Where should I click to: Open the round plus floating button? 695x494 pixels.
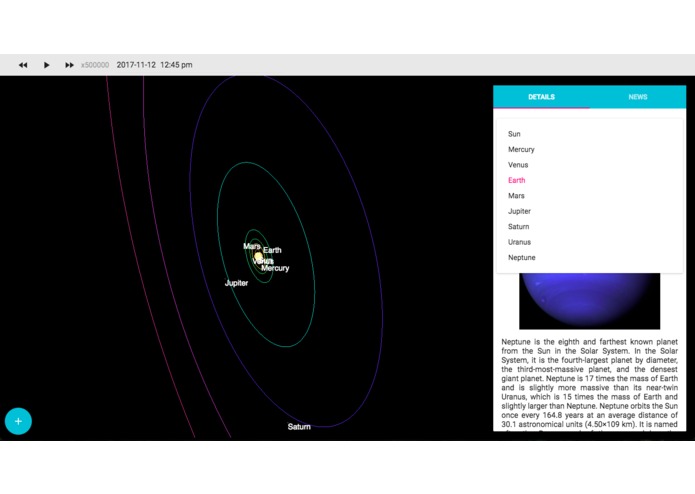click(18, 421)
